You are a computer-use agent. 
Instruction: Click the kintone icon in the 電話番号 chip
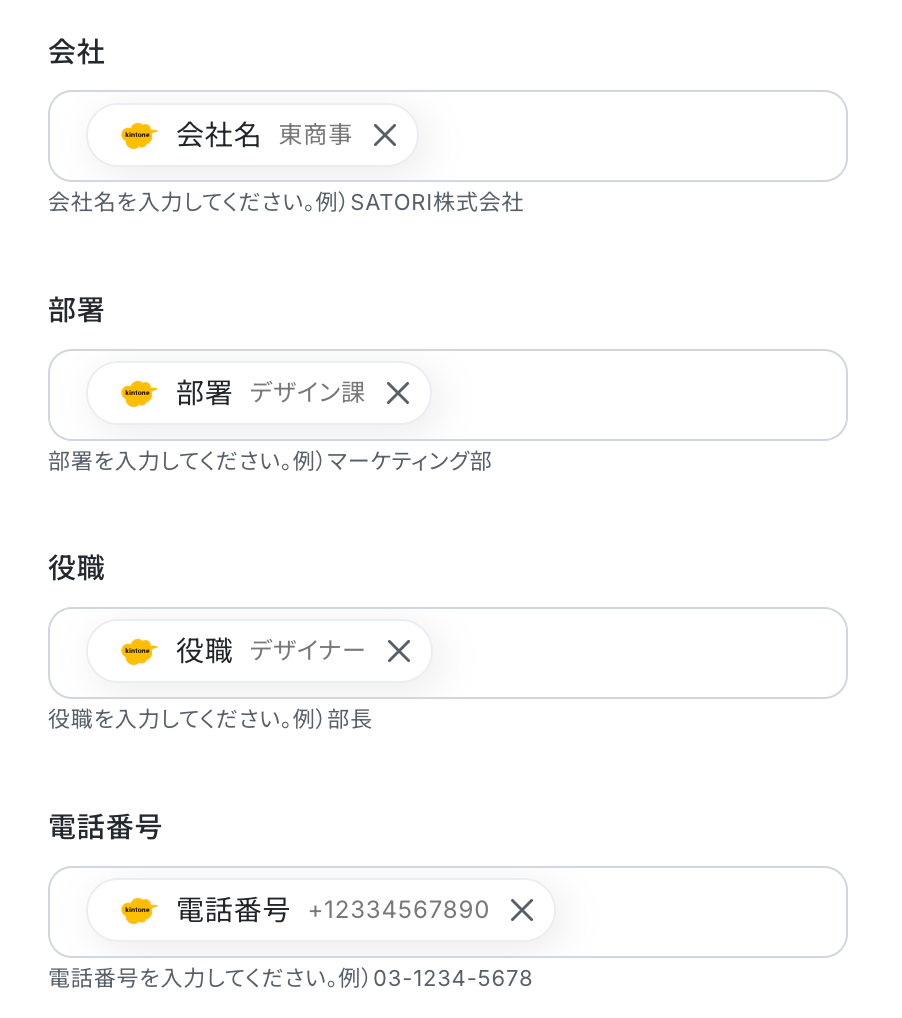[x=138, y=910]
